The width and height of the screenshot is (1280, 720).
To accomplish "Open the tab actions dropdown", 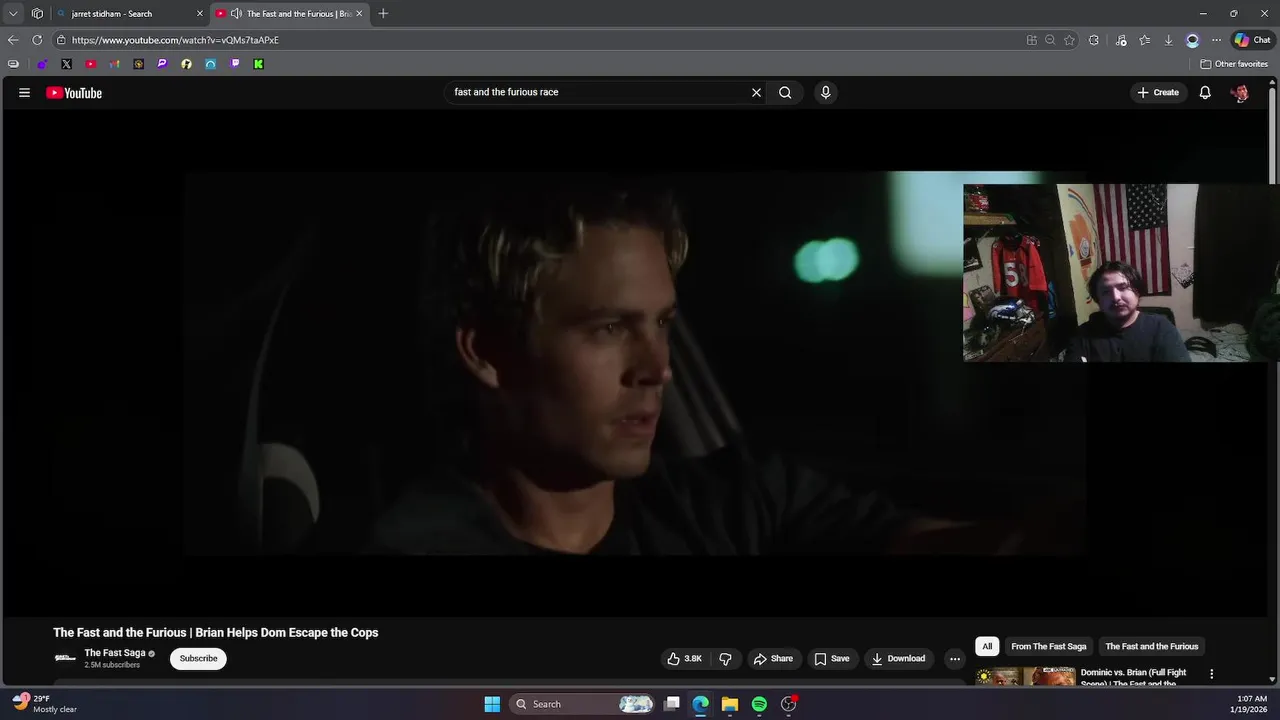I will point(13,14).
